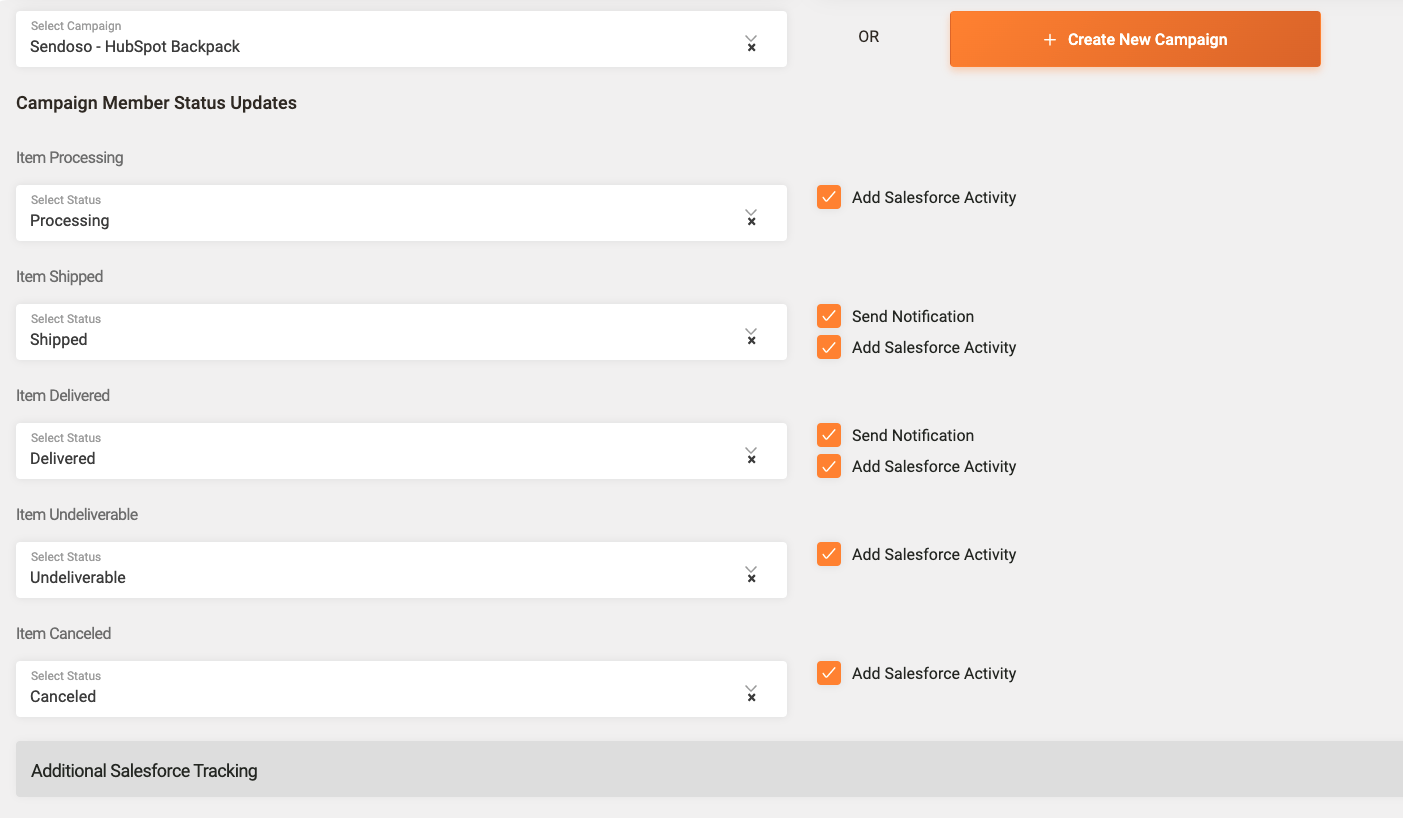This screenshot has height=818, width=1403.
Task: Clear the Canceled status with its x icon
Action: 751,697
